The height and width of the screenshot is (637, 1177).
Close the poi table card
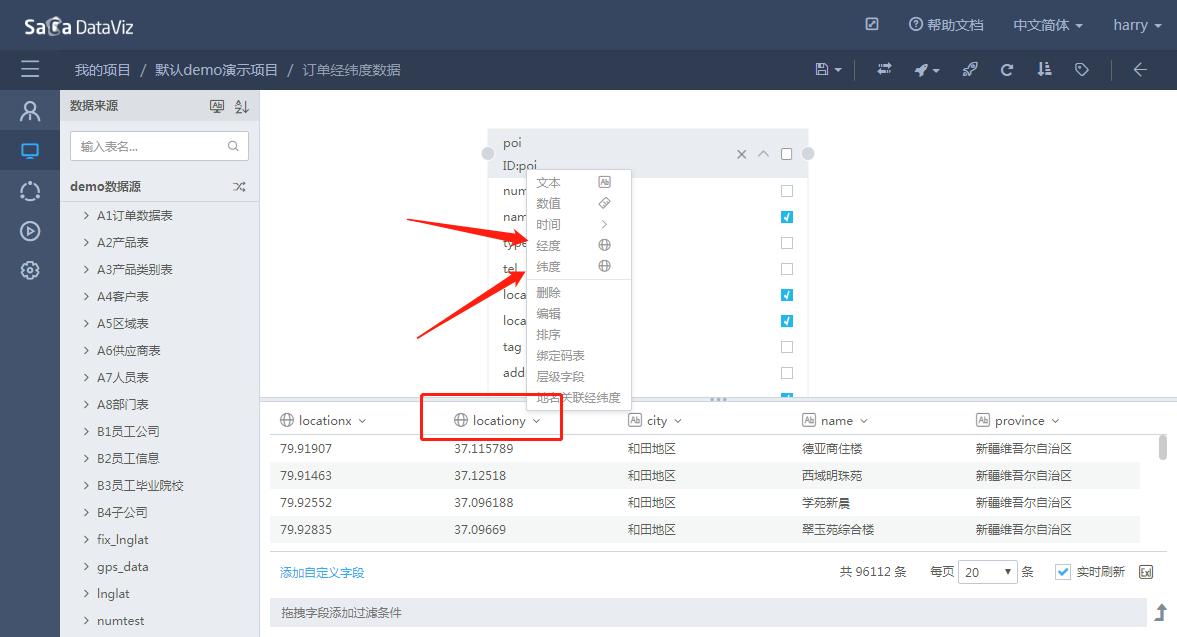pyautogui.click(x=741, y=154)
